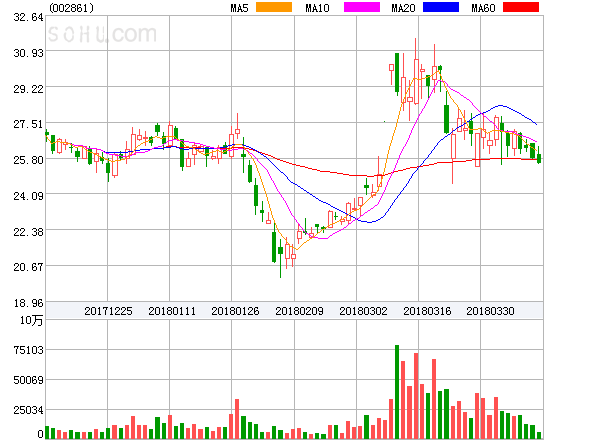
Task: Select the 20180330 date label
Action: coord(490,311)
